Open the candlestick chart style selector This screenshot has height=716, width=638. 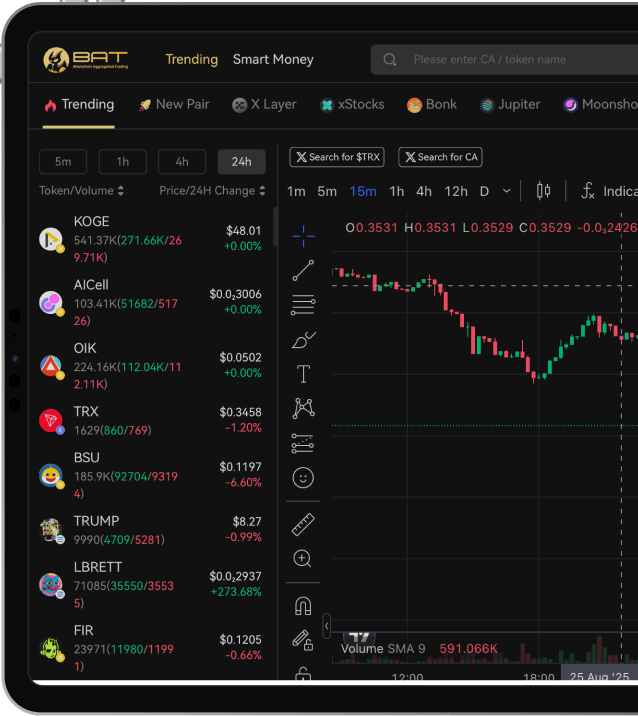[x=543, y=191]
